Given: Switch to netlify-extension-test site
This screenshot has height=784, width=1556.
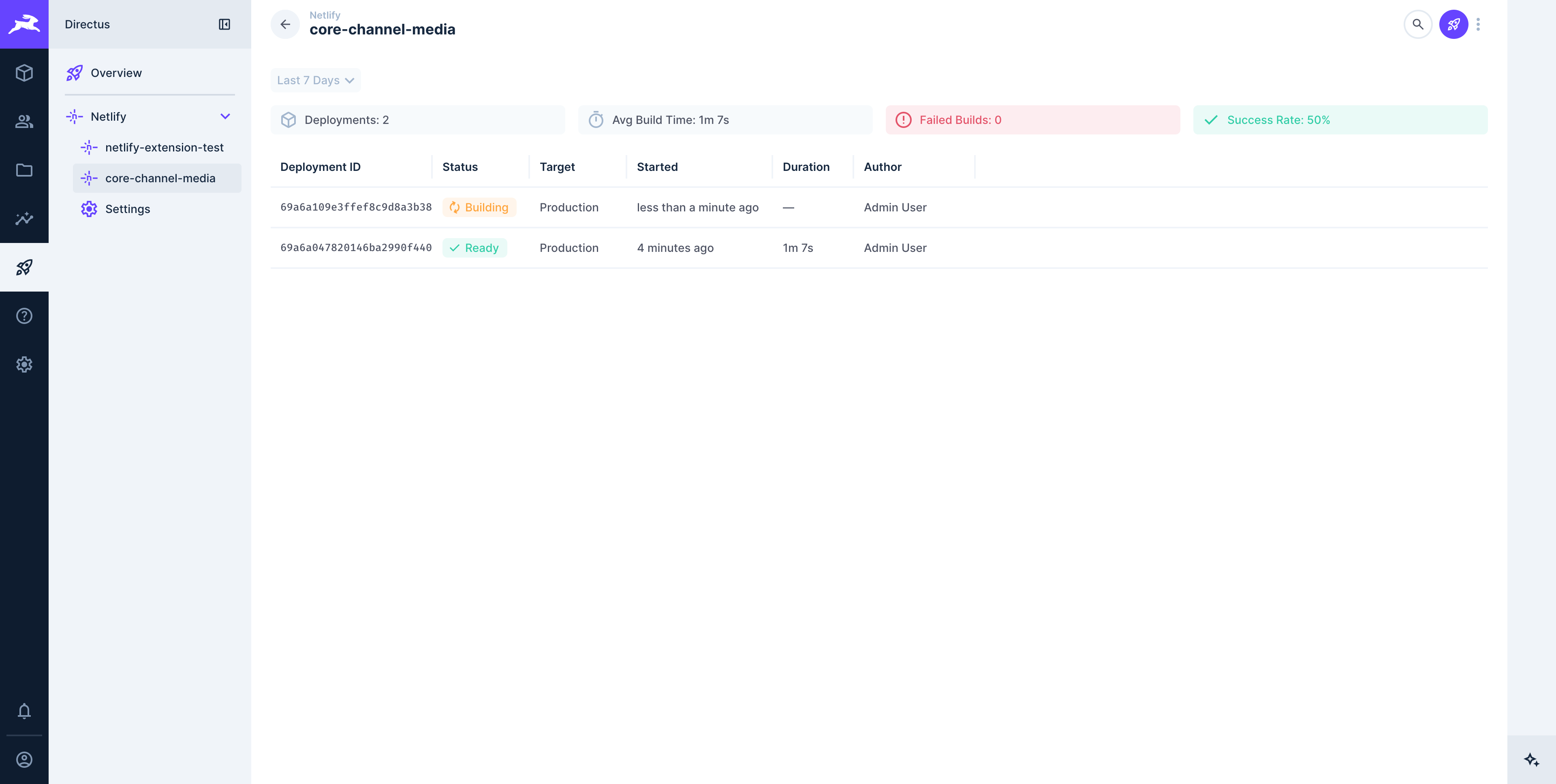Looking at the screenshot, I should (165, 147).
